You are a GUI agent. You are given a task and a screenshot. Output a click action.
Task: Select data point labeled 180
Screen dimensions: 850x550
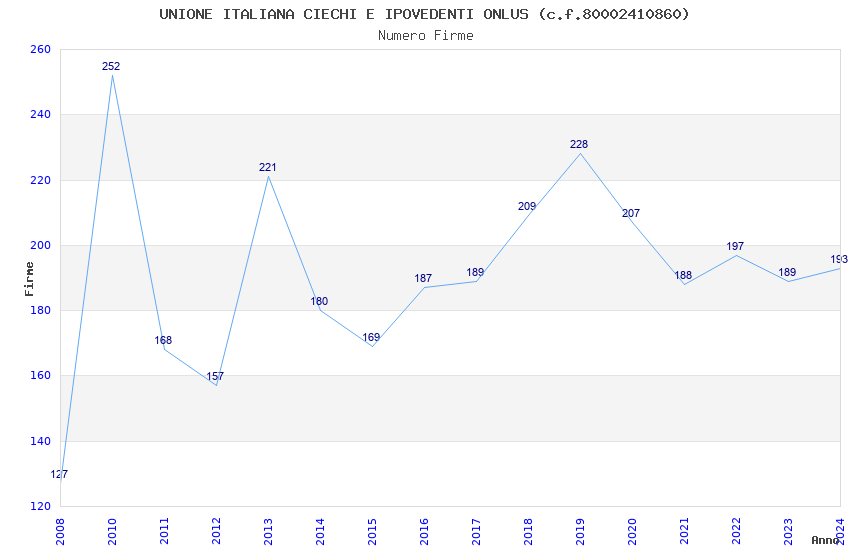(x=319, y=301)
